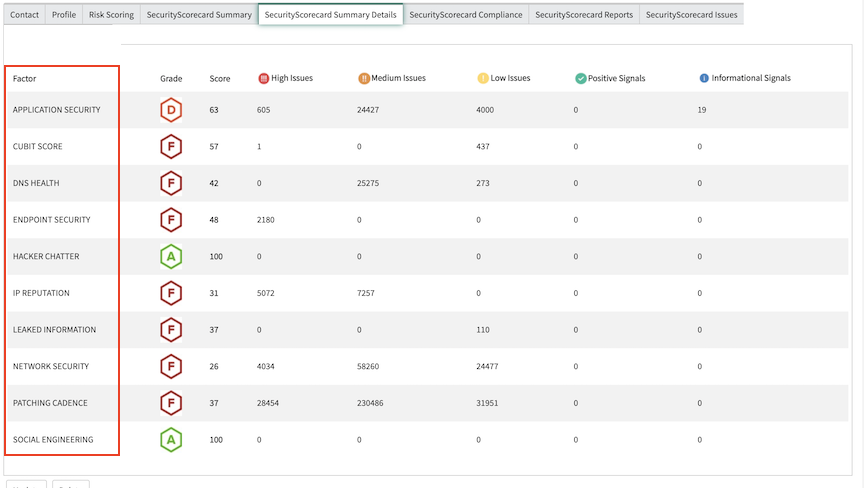Click the Score column header

[x=219, y=79]
